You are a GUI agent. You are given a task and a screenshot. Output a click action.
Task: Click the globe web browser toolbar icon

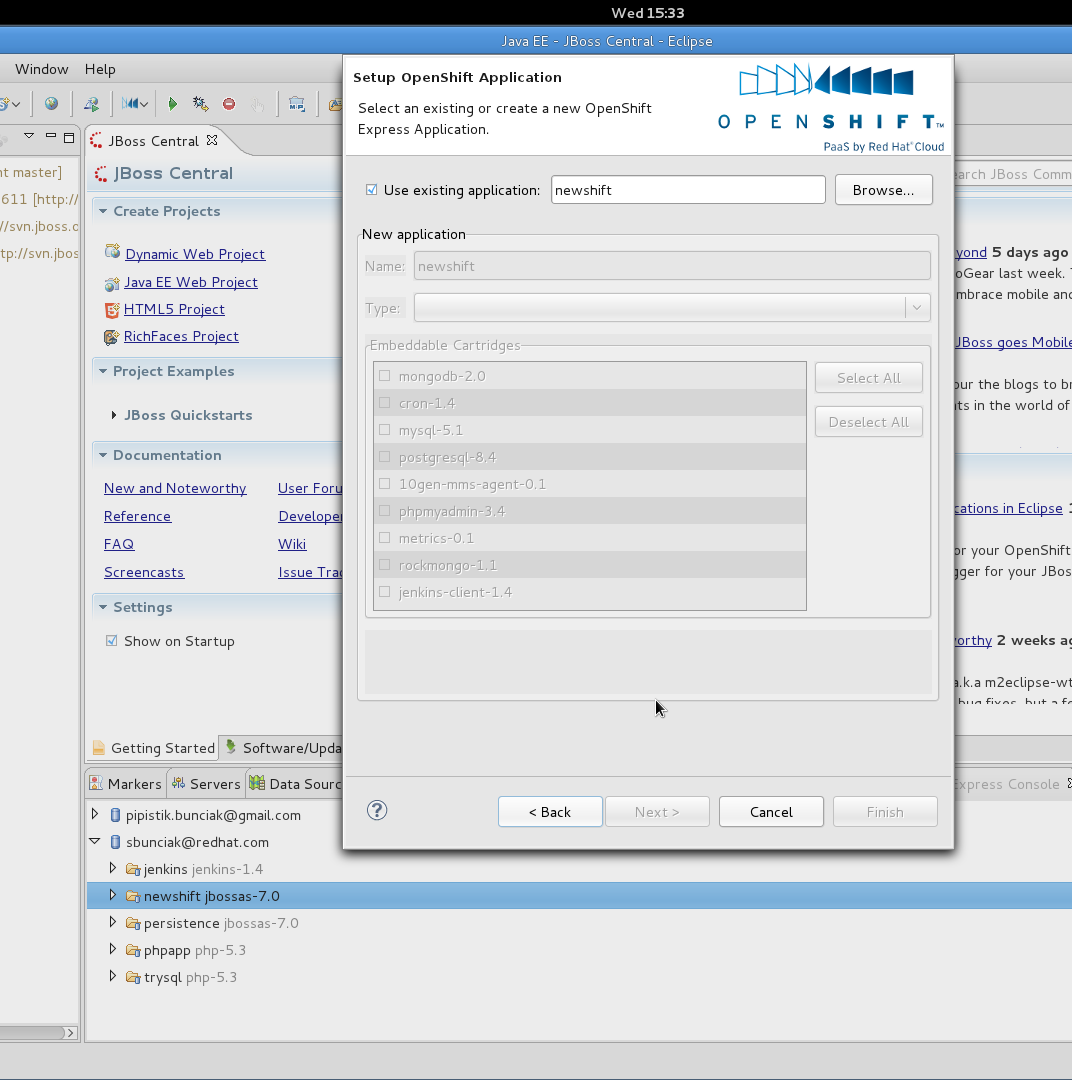51,103
